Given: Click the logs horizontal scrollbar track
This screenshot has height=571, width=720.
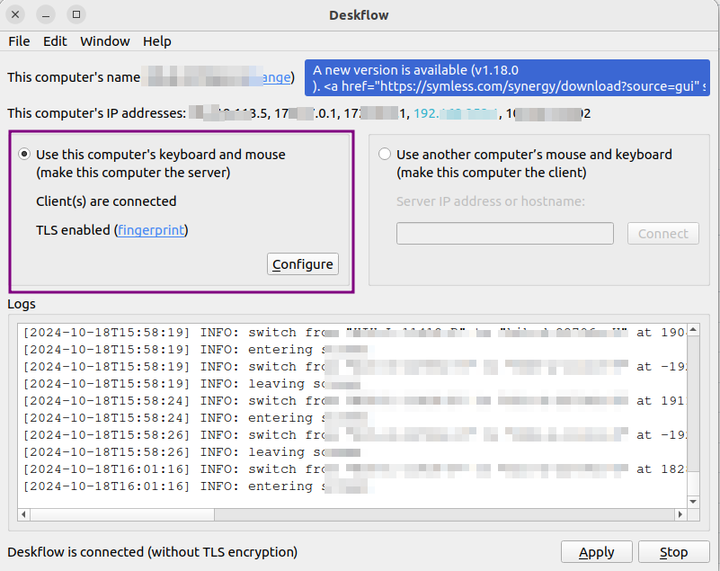Looking at the screenshot, I should tap(350, 516).
